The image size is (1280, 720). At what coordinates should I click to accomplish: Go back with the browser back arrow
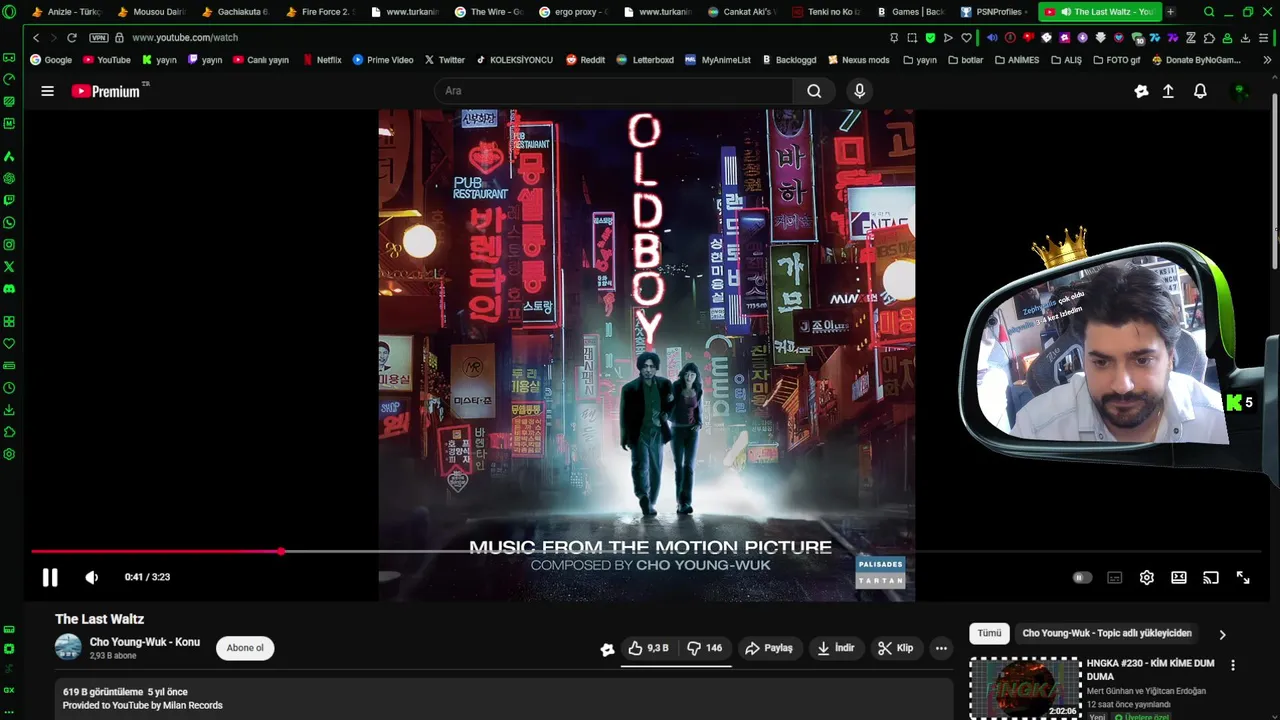pyautogui.click(x=36, y=38)
